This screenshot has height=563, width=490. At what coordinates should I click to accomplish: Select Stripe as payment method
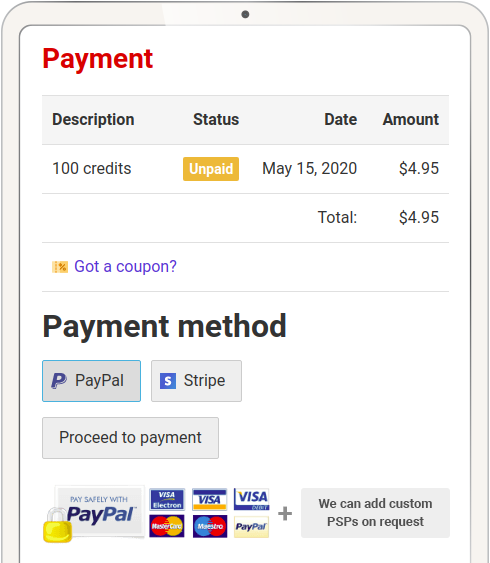coord(196,381)
